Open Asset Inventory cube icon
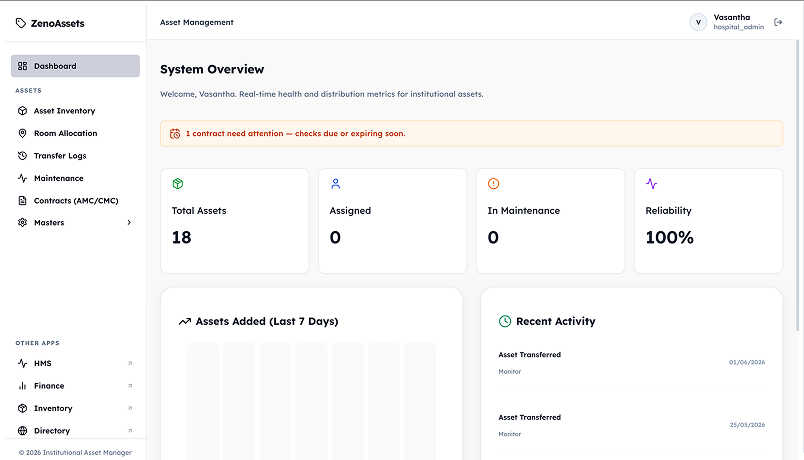 (22, 111)
